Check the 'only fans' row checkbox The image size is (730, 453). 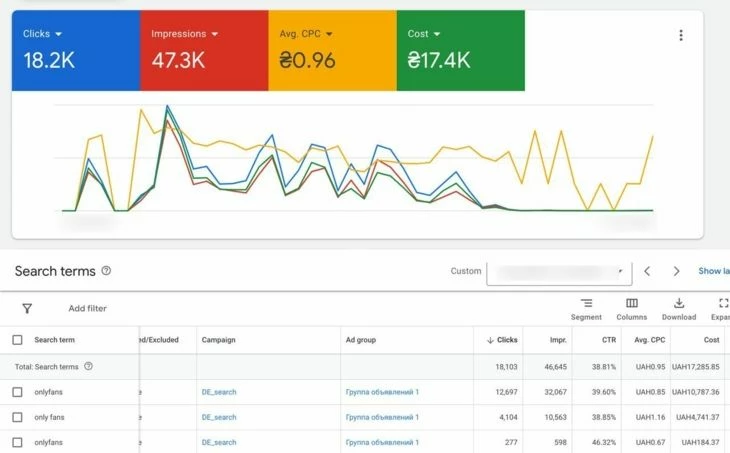tap(17, 417)
